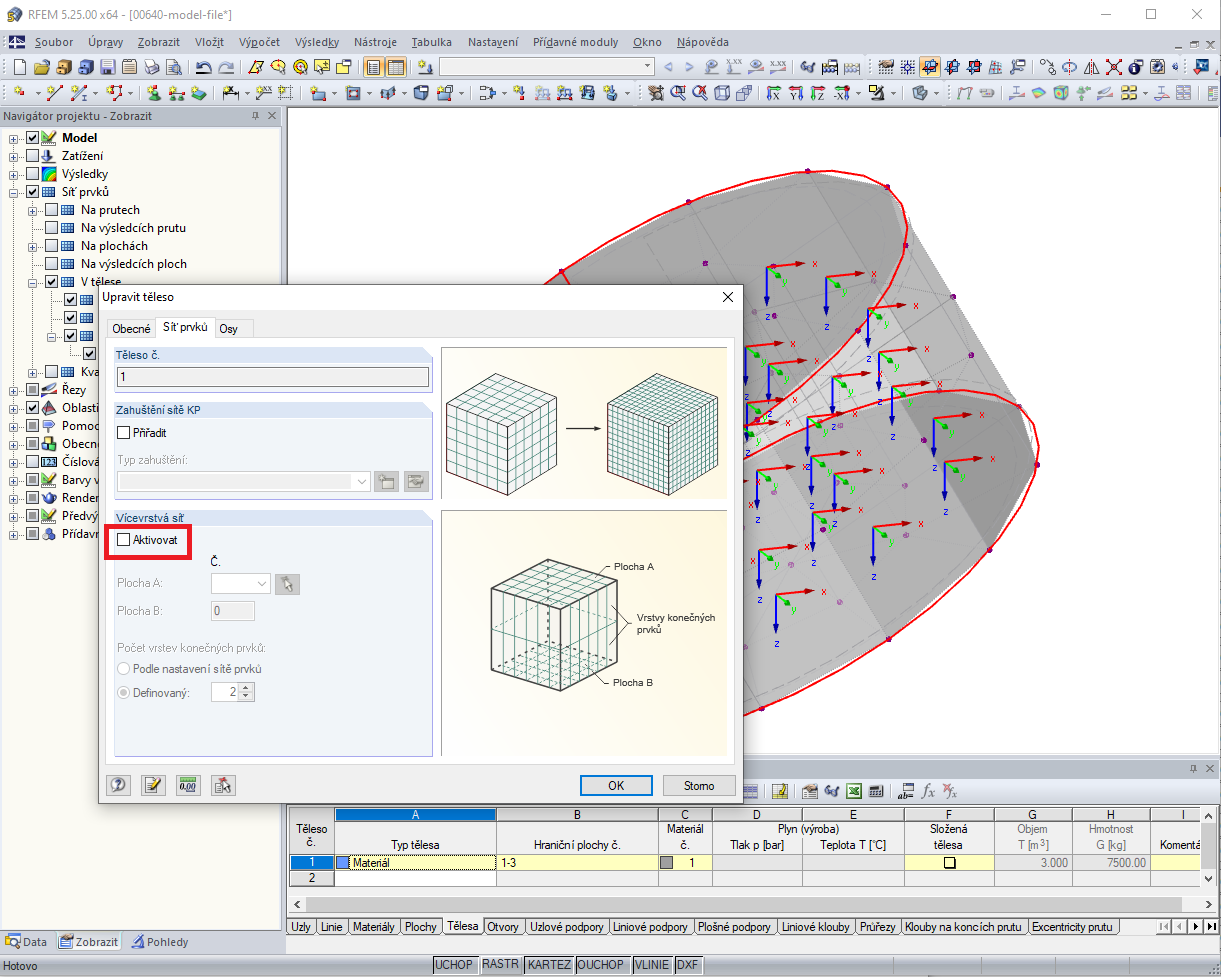Click the edit comment notepad icon in dialog
Viewport: 1221px width, 977px height.
[x=153, y=785]
